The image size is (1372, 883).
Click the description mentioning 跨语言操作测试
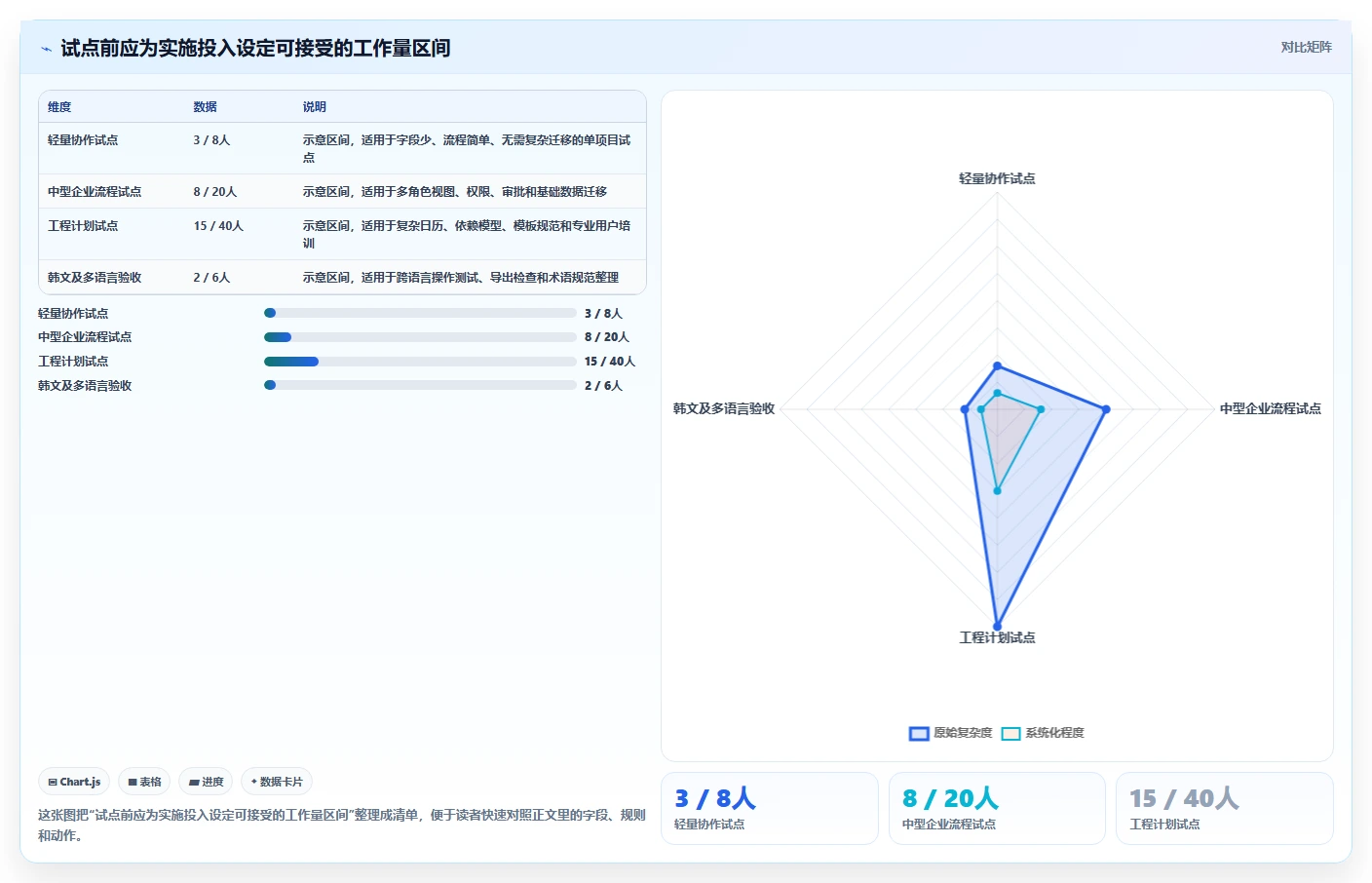pos(460,278)
